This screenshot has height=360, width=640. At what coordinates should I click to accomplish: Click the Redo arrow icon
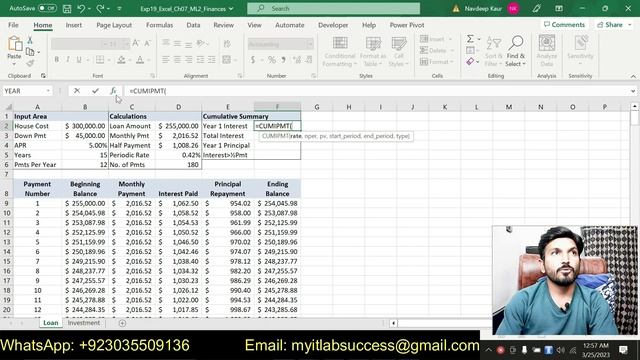click(100, 9)
